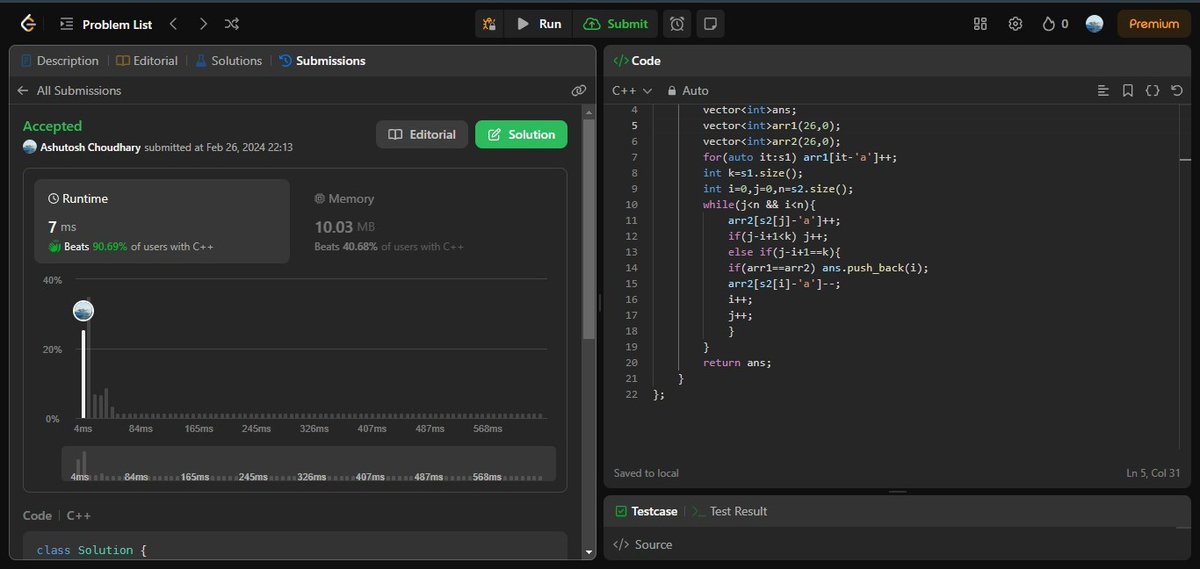This screenshot has height=569, width=1200.
Task: Click the LeetCode logo icon
Action: [x=27, y=23]
